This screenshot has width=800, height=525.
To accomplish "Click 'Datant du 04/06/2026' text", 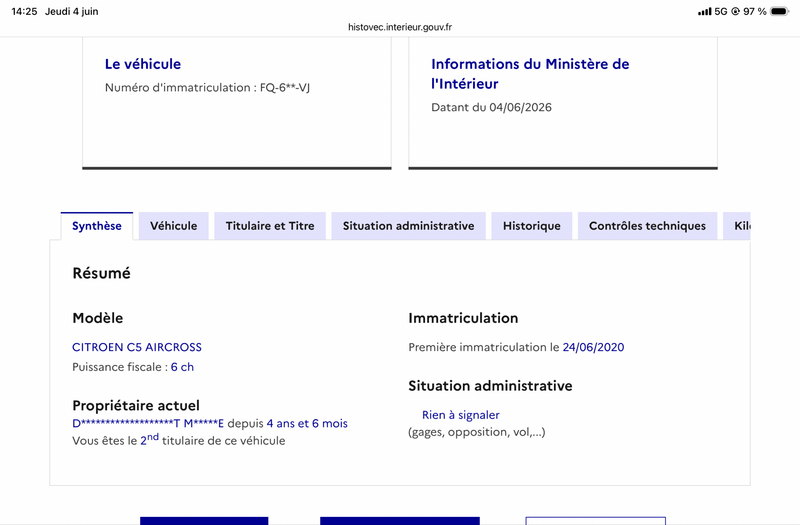I will pyautogui.click(x=491, y=107).
